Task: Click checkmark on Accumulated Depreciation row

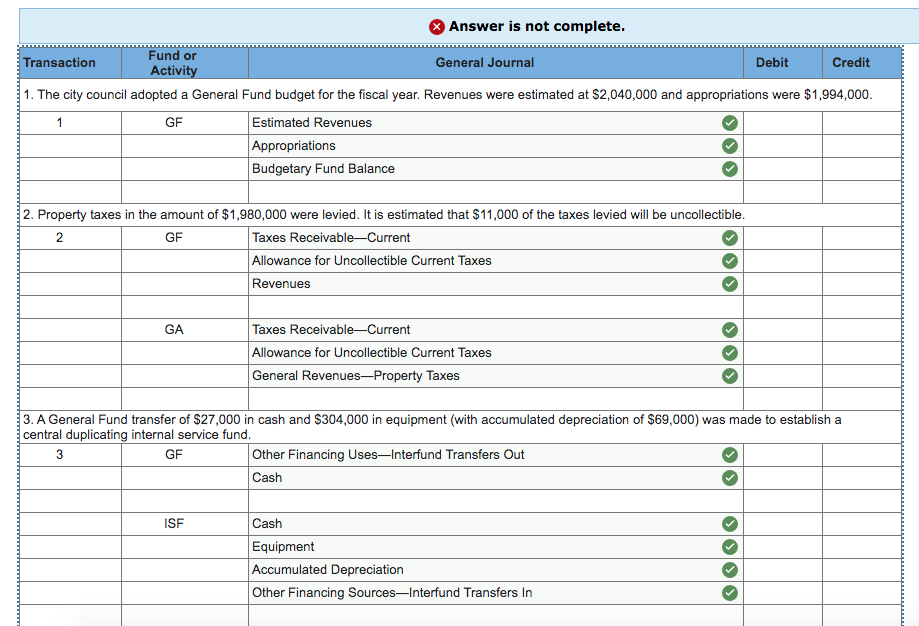Action: point(730,570)
